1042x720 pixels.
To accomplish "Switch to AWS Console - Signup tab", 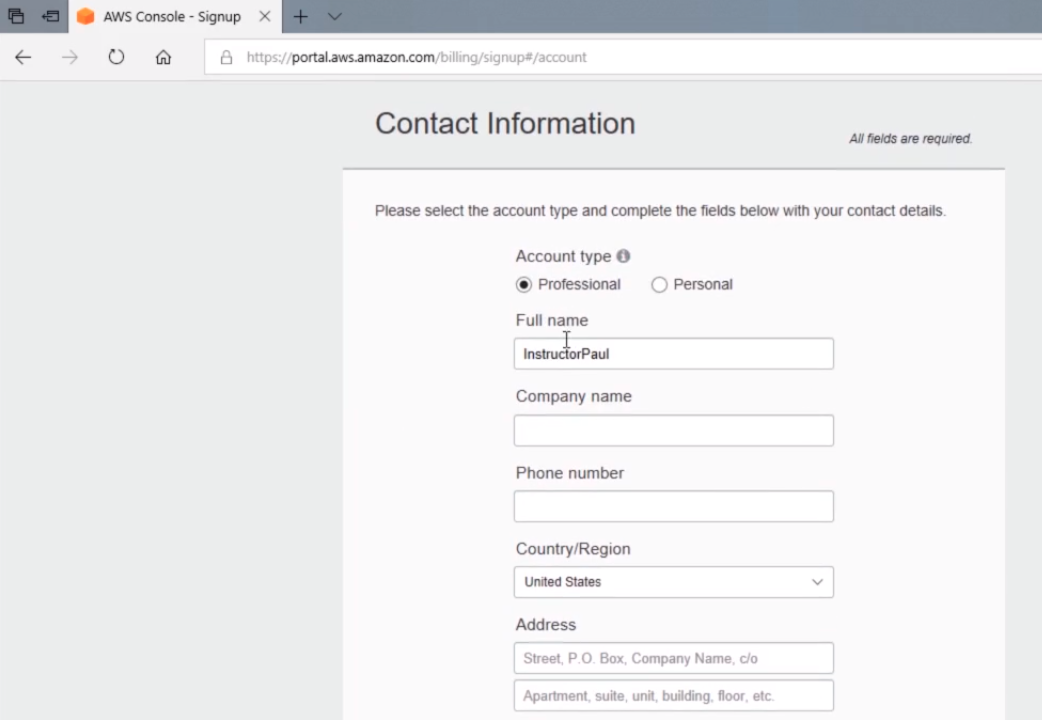I will point(171,16).
